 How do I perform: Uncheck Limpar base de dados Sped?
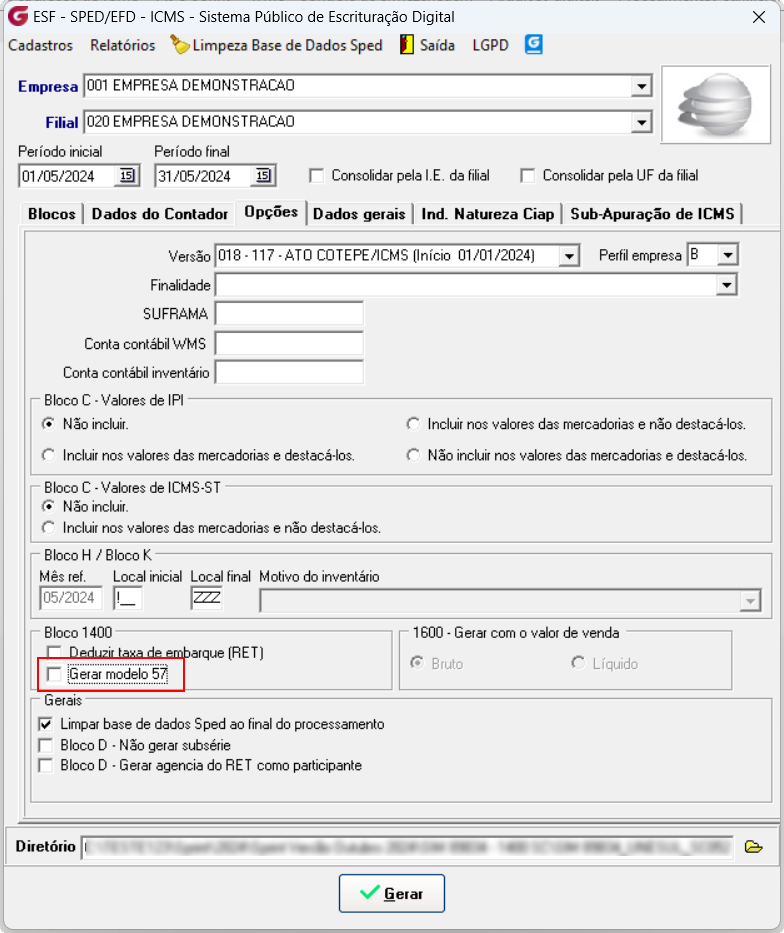click(45, 724)
